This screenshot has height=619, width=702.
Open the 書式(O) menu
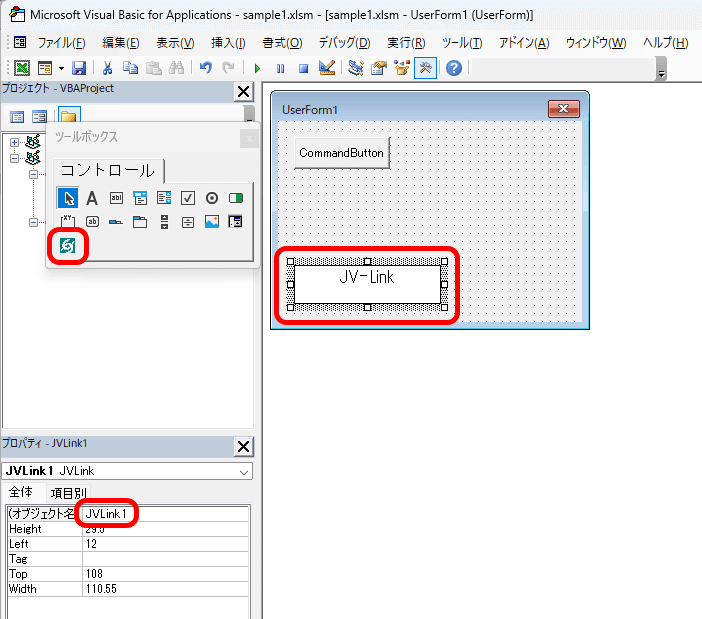(282, 43)
